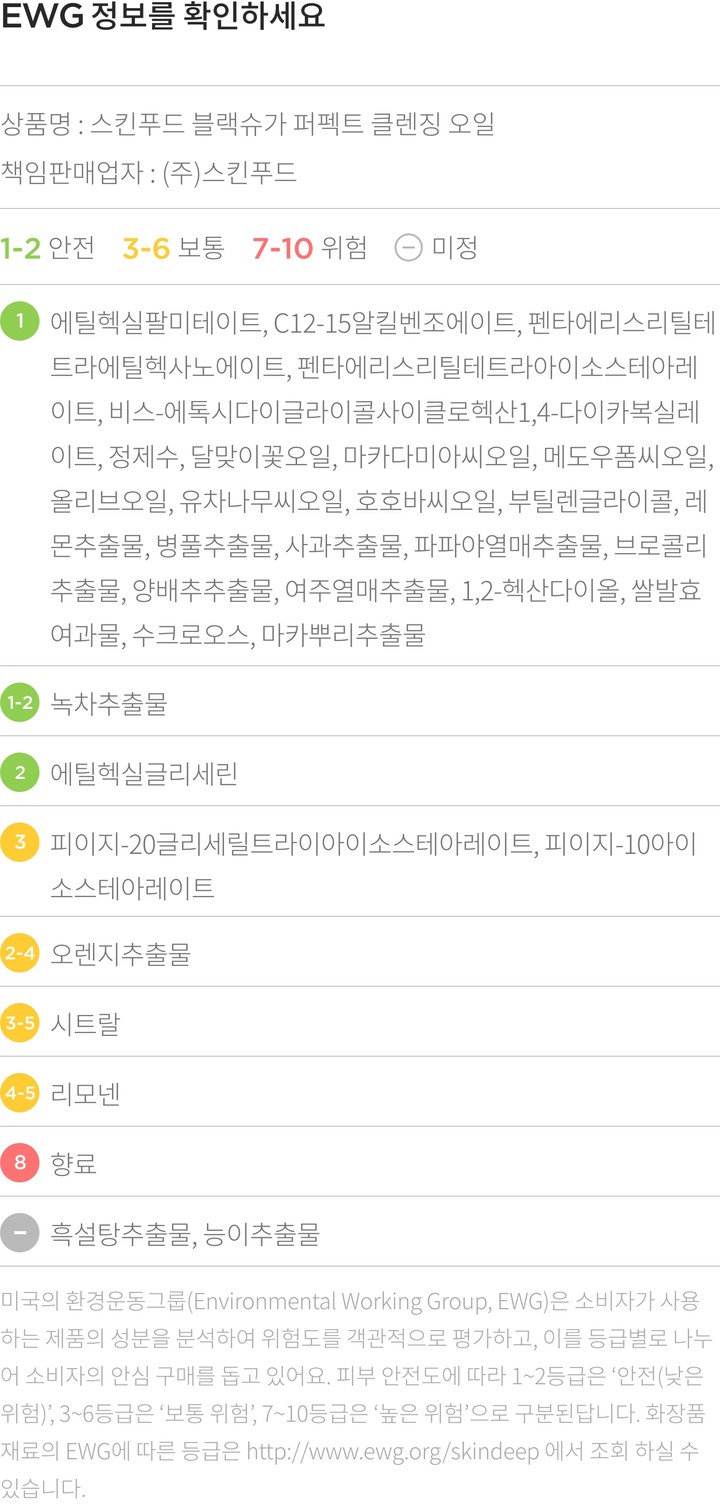Click the 미정 circle icon in the legend

[408, 246]
